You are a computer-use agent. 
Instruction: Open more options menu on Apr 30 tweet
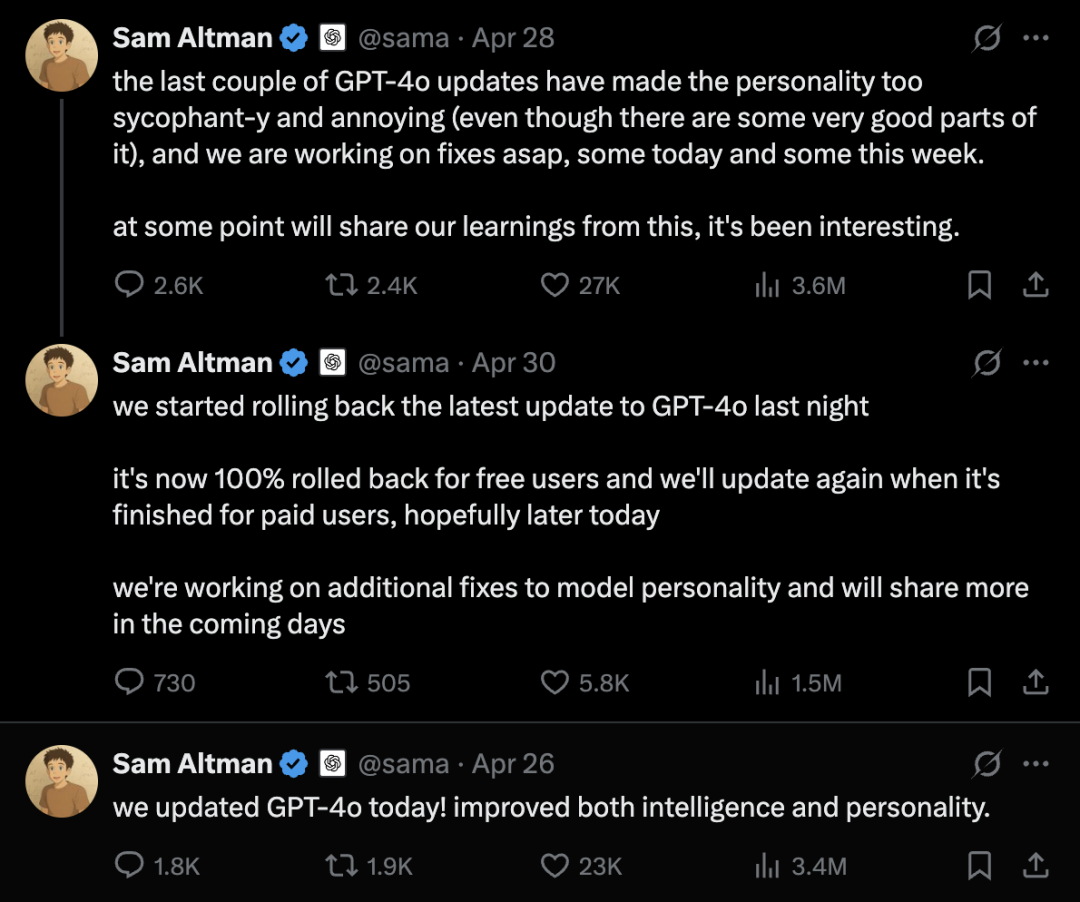(x=1036, y=363)
